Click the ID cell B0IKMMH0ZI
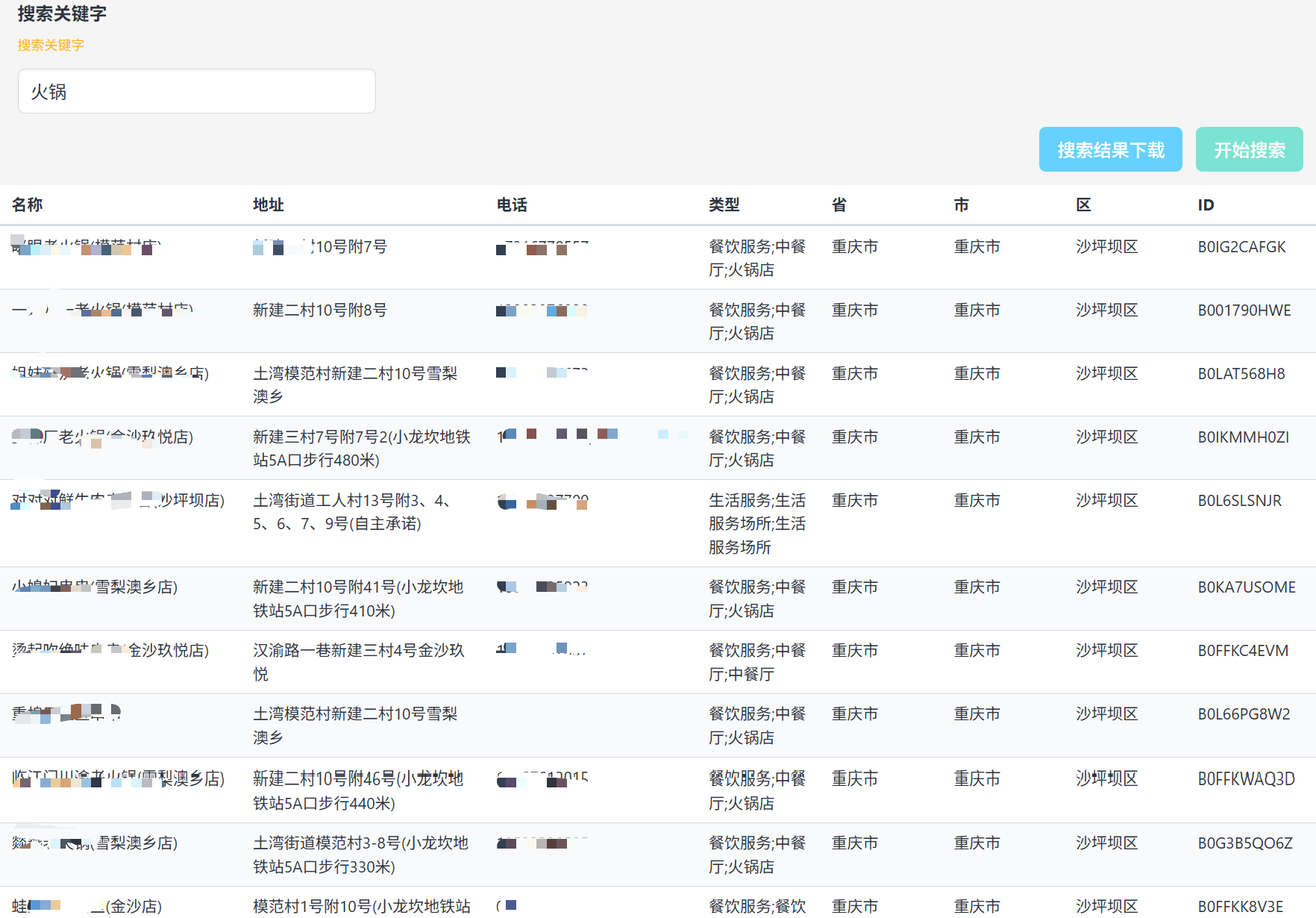Viewport: 1316px width, 918px height. pyautogui.click(x=1243, y=437)
